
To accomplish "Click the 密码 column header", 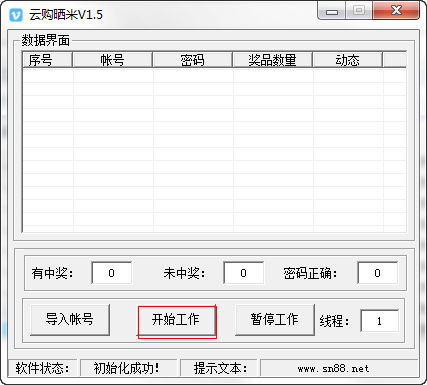I will tap(192, 60).
